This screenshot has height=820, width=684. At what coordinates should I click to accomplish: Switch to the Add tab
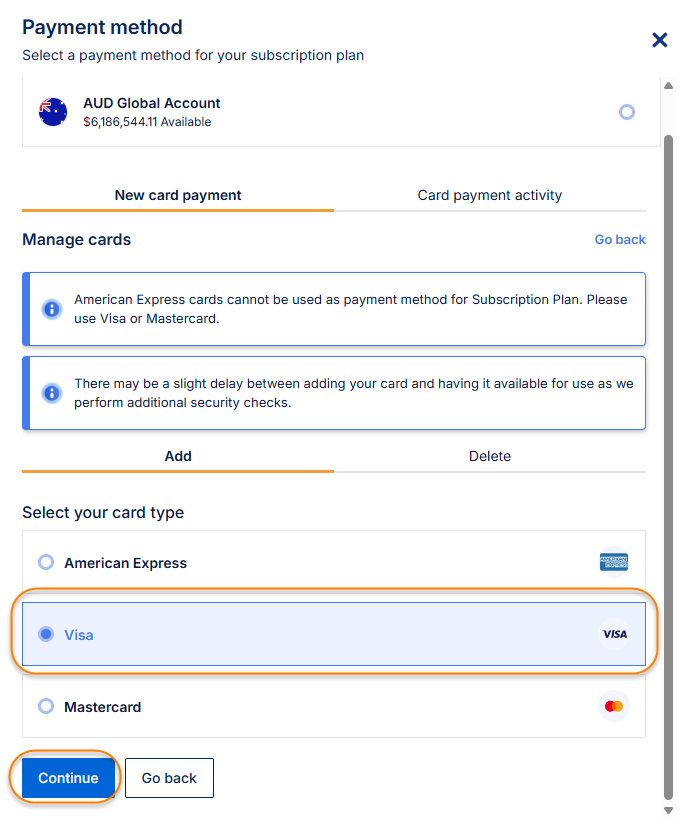(178, 456)
